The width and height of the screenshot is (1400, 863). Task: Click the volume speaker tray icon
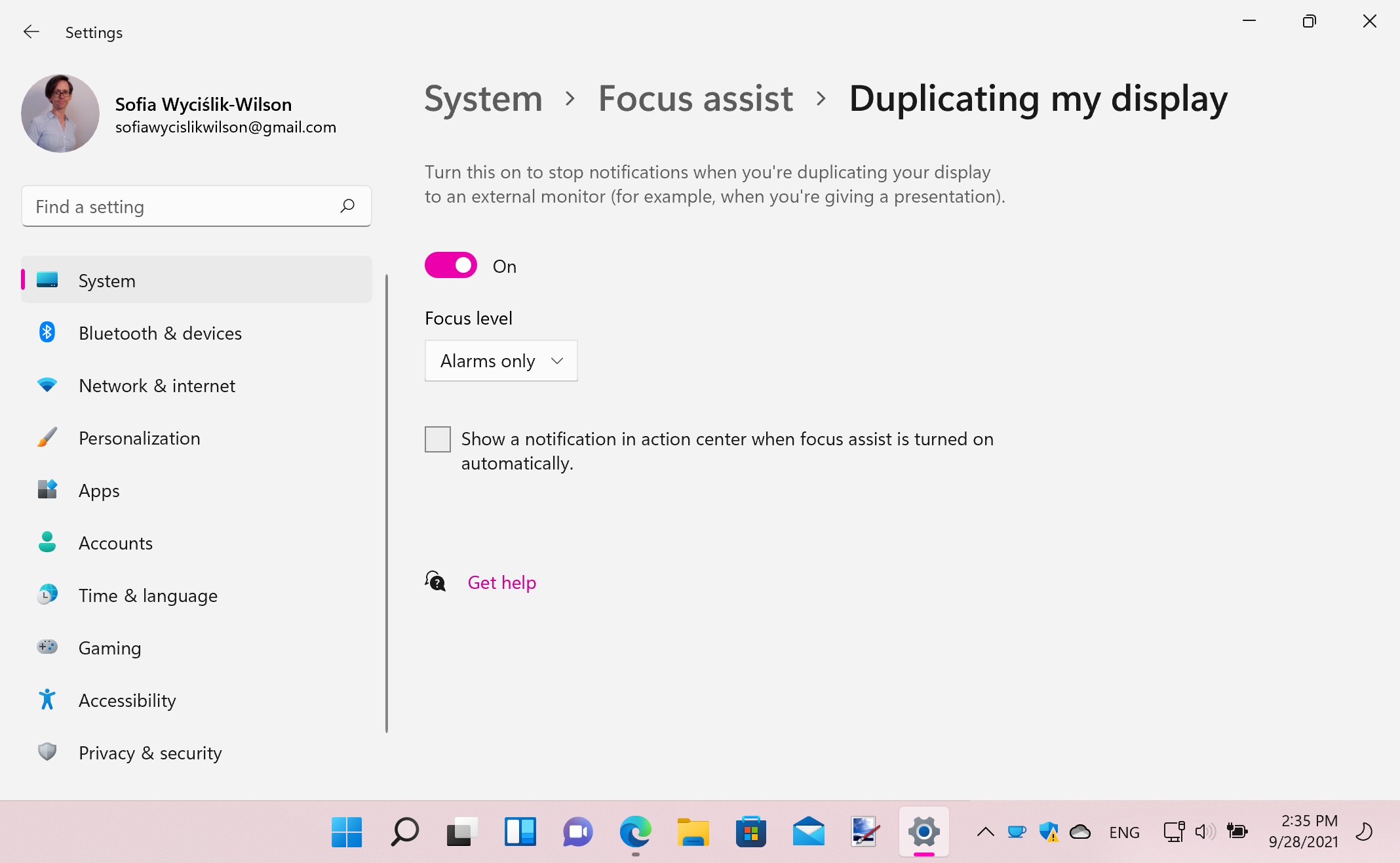click(x=1205, y=832)
